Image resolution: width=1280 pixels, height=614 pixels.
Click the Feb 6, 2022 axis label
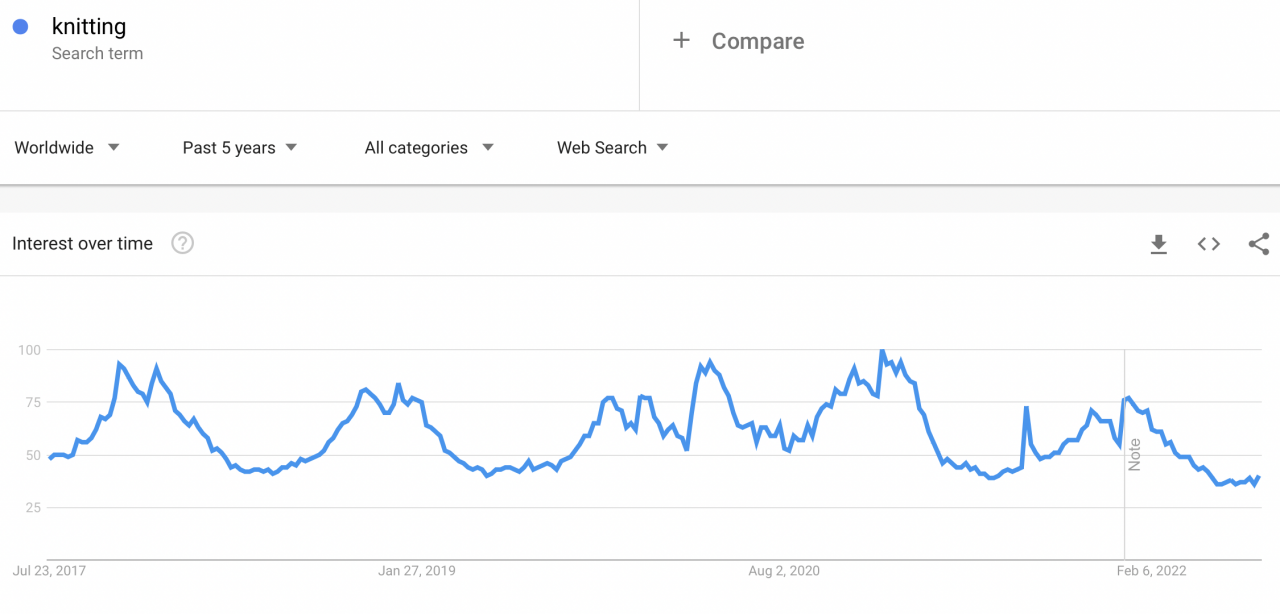(1152, 570)
